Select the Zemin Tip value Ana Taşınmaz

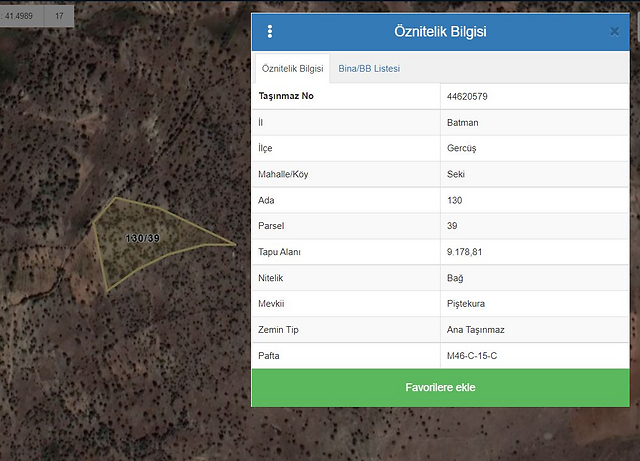[476, 330]
